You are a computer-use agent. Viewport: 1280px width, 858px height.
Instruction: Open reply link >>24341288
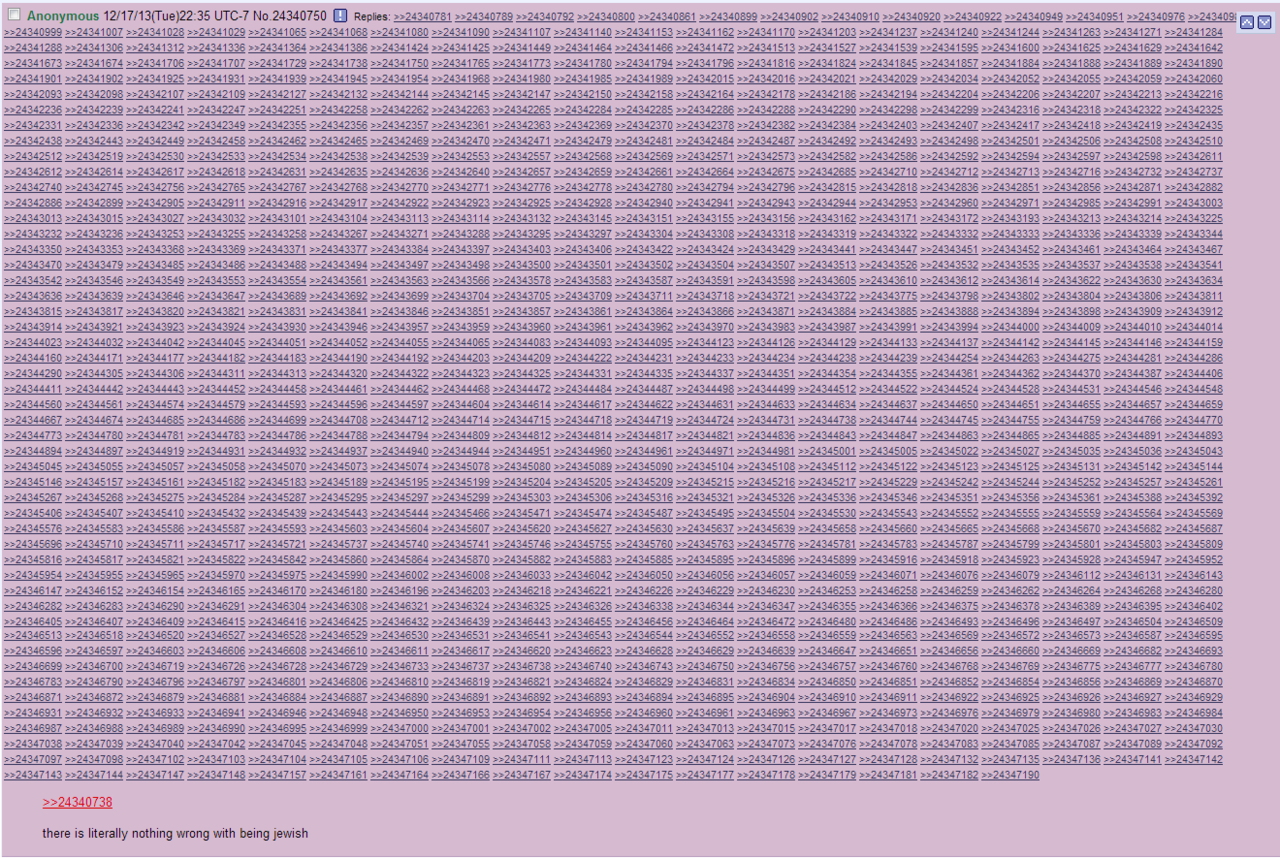pyautogui.click(x=33, y=48)
